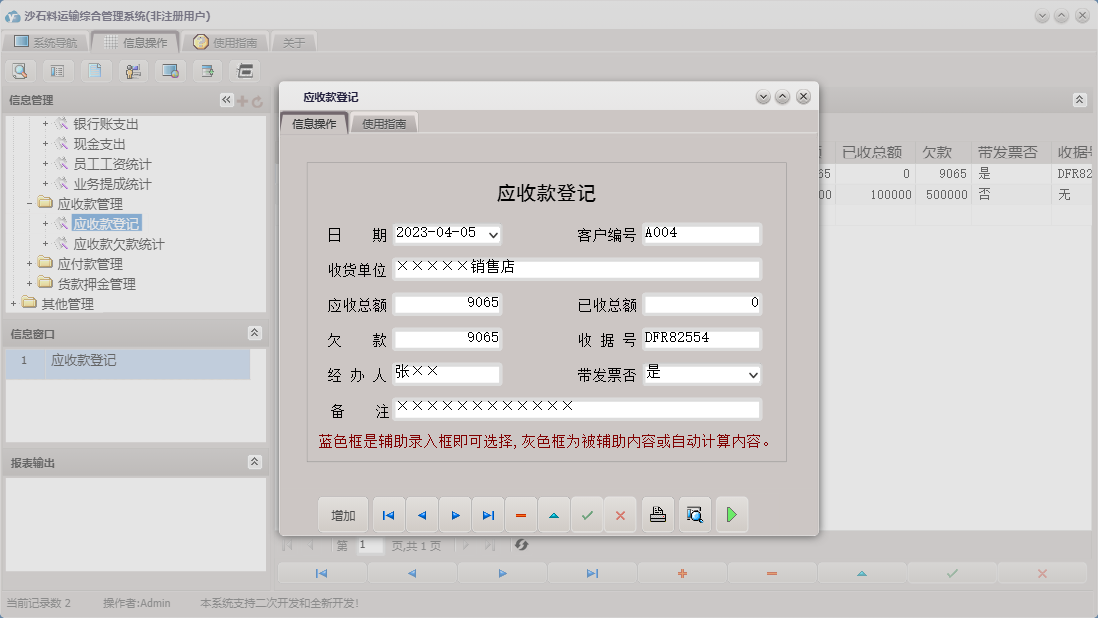
Task: Click the 增加 button to add a record
Action: tap(343, 514)
